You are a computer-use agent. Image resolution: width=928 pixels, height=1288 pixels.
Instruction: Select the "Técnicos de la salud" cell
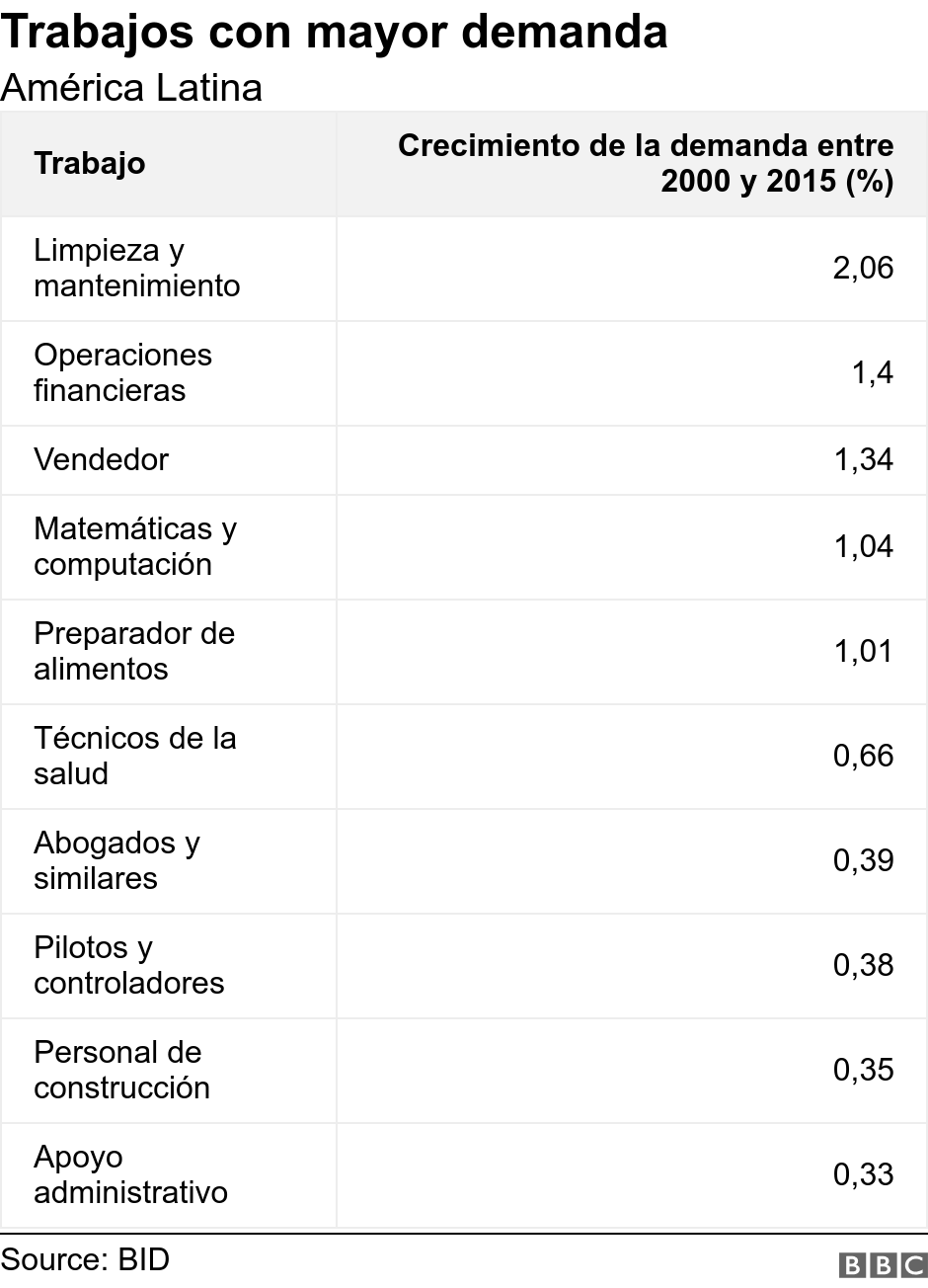click(134, 757)
